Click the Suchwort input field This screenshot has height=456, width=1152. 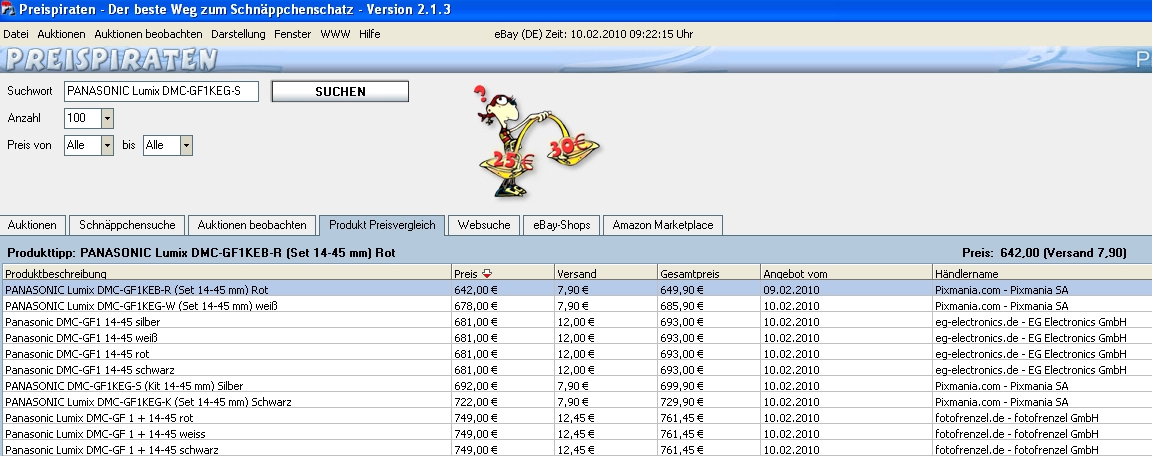tap(162, 91)
